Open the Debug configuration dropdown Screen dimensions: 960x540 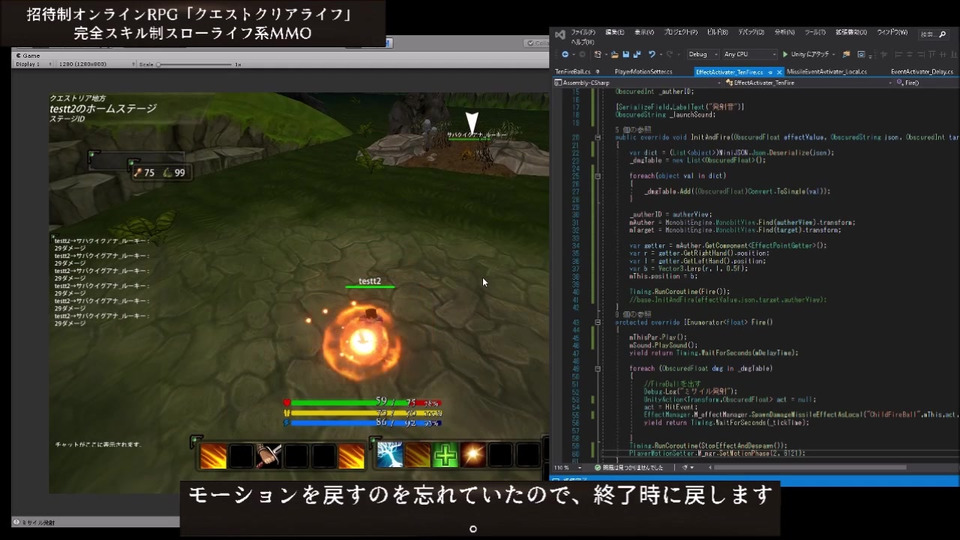tap(702, 54)
